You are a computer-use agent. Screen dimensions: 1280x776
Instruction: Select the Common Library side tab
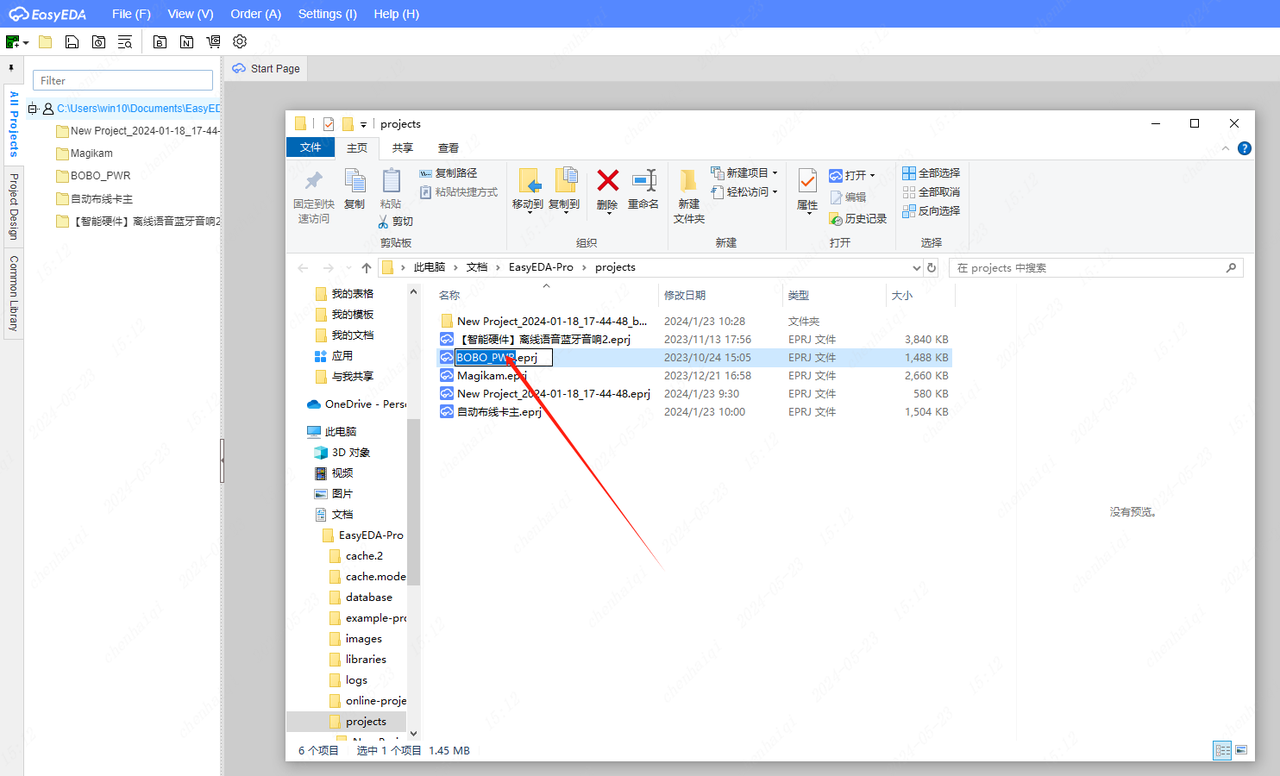(13, 292)
